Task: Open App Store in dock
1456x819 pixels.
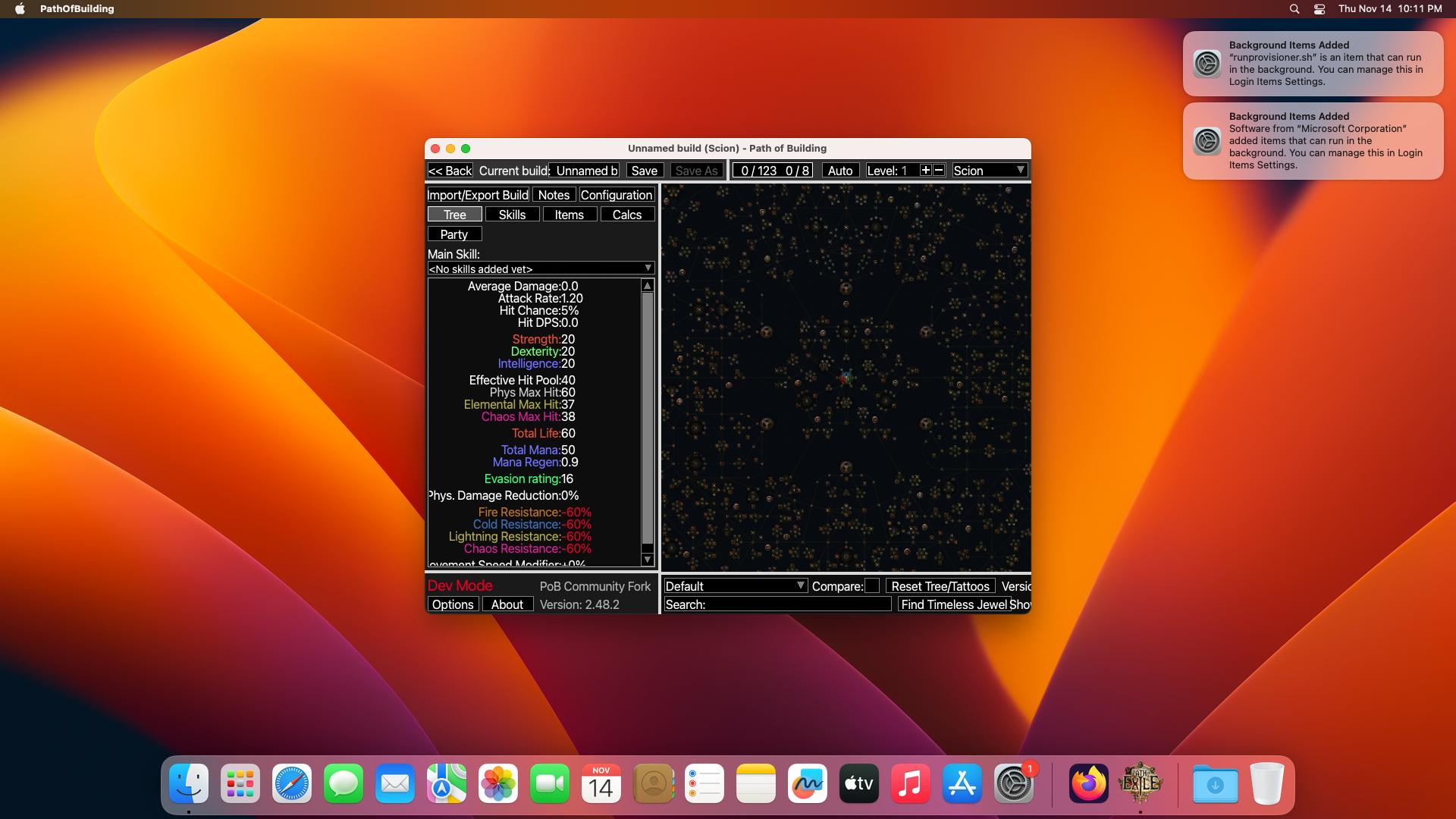Action: tap(962, 783)
